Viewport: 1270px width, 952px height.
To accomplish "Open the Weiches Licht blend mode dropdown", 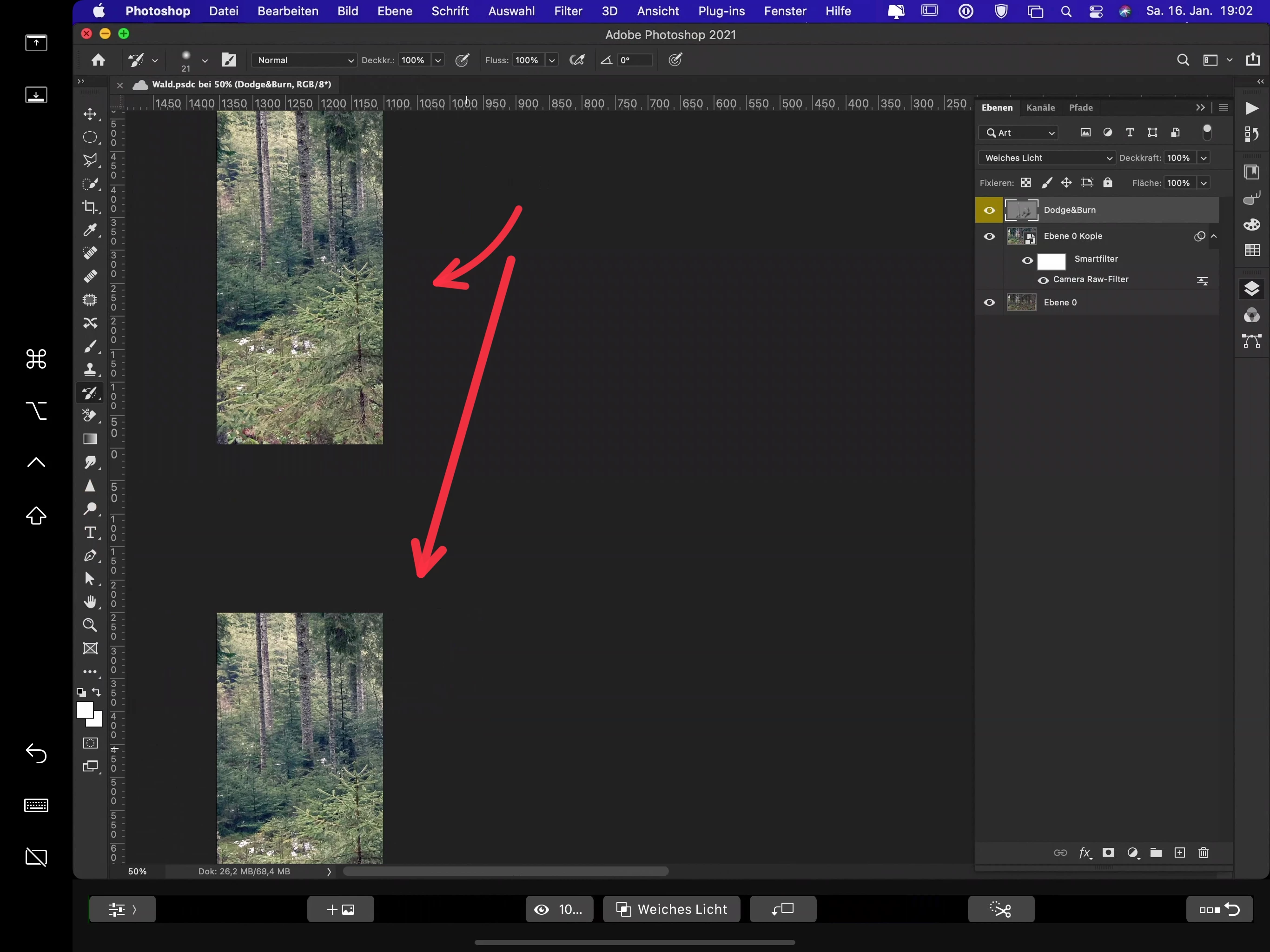I will (x=1047, y=158).
